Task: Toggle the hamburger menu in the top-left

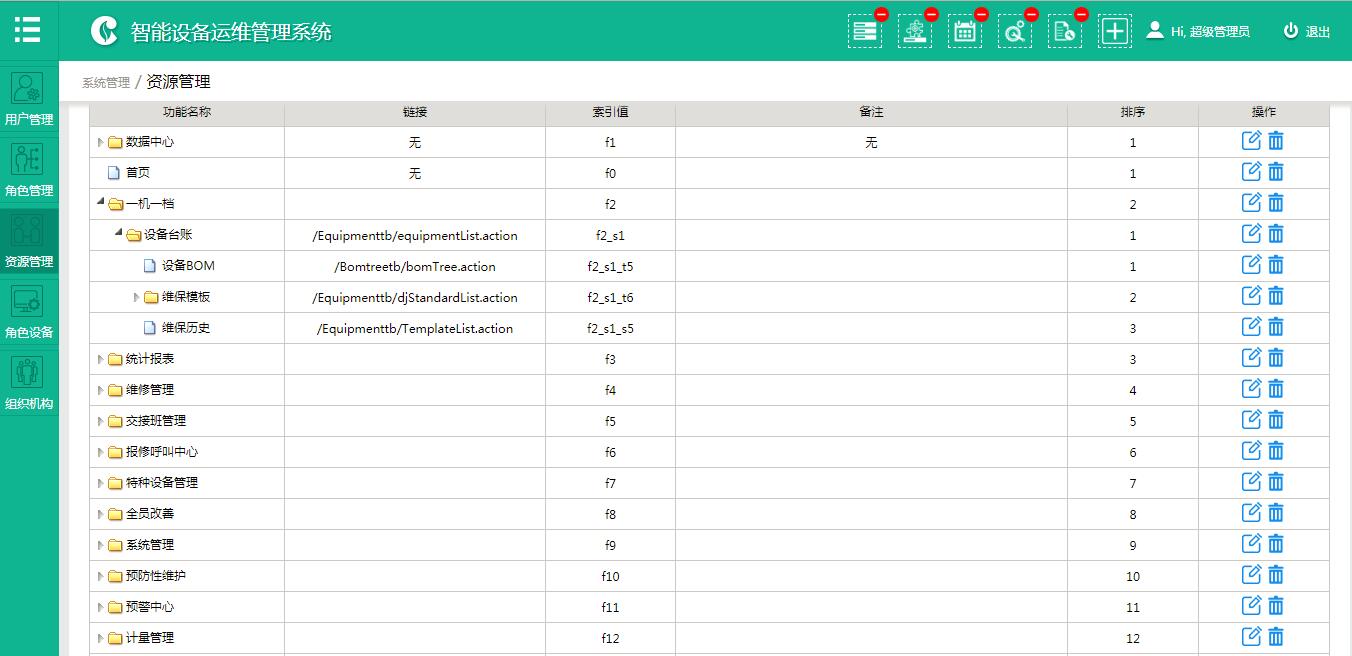Action: pyautogui.click(x=28, y=29)
